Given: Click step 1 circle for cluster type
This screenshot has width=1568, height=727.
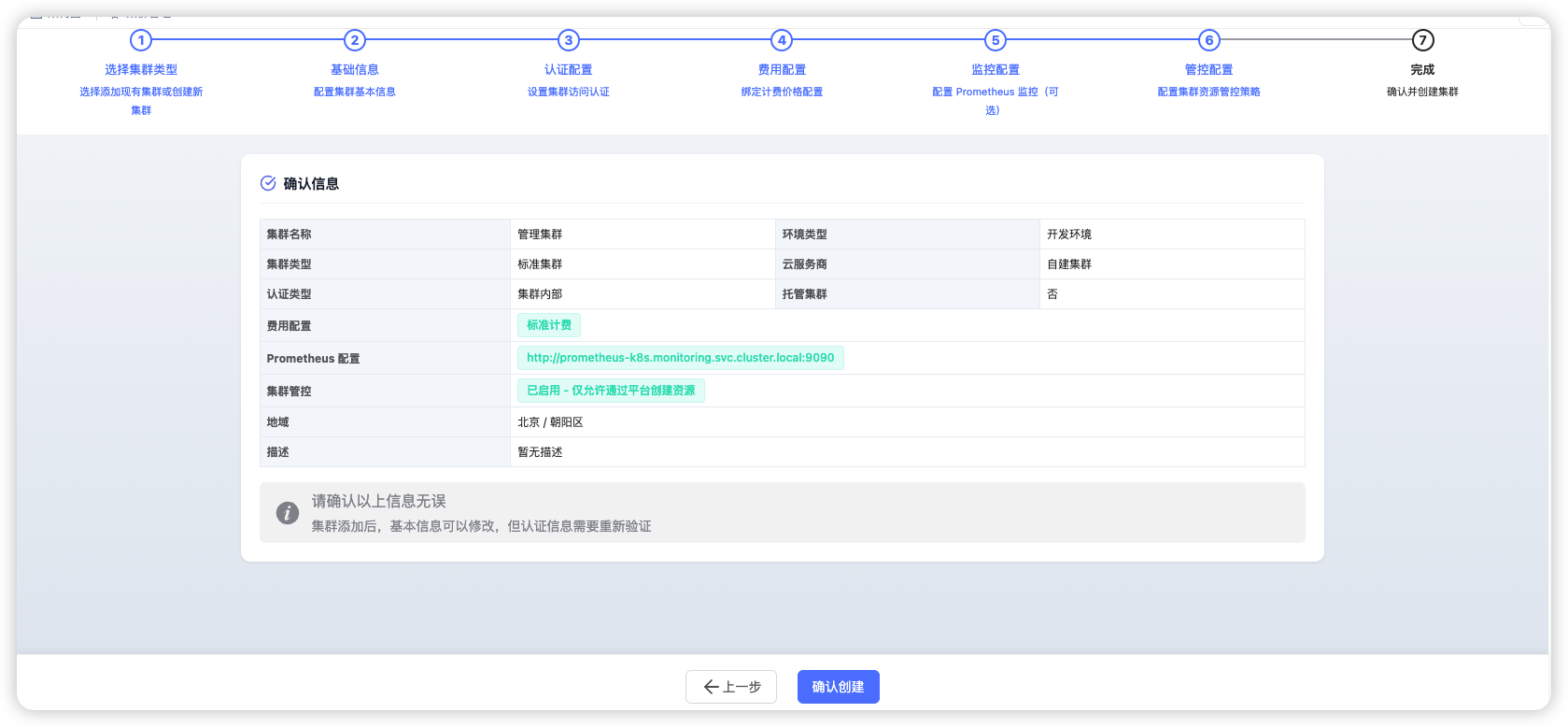Looking at the screenshot, I should click(x=141, y=40).
